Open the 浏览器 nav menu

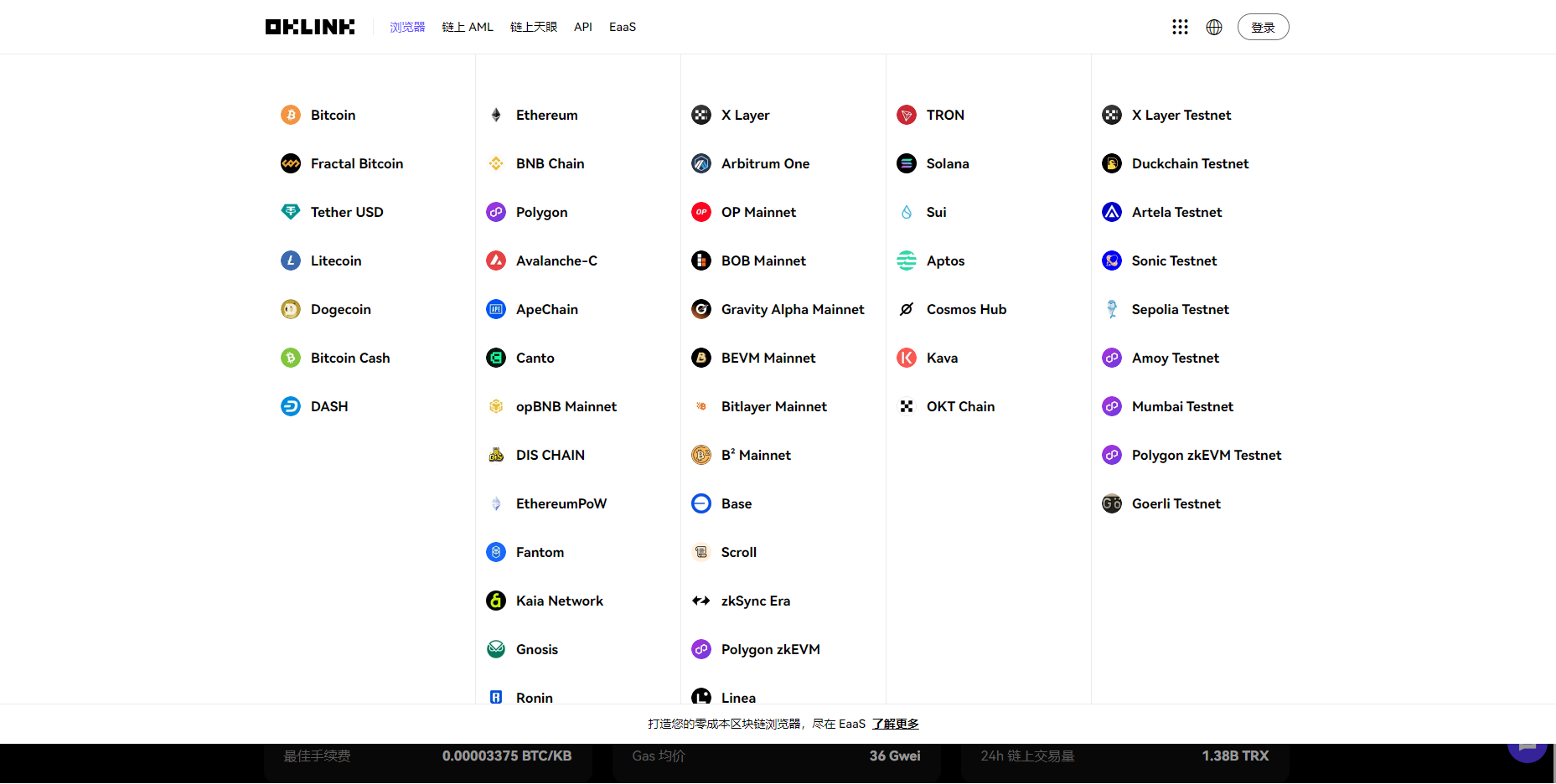407,27
